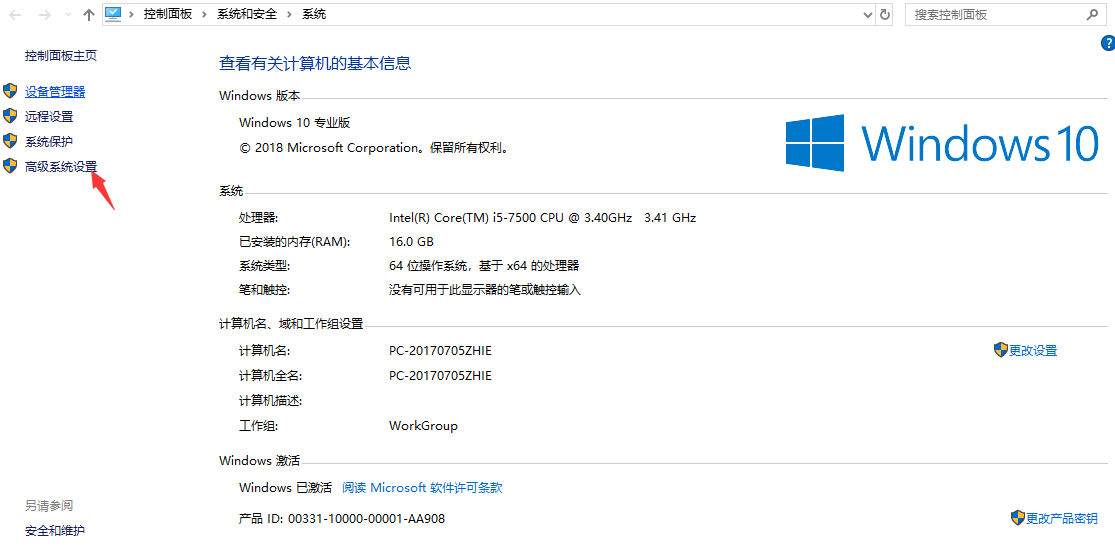Viewport: 1115px width, 548px height.
Task: Go forward with the forward arrow
Action: click(x=44, y=14)
